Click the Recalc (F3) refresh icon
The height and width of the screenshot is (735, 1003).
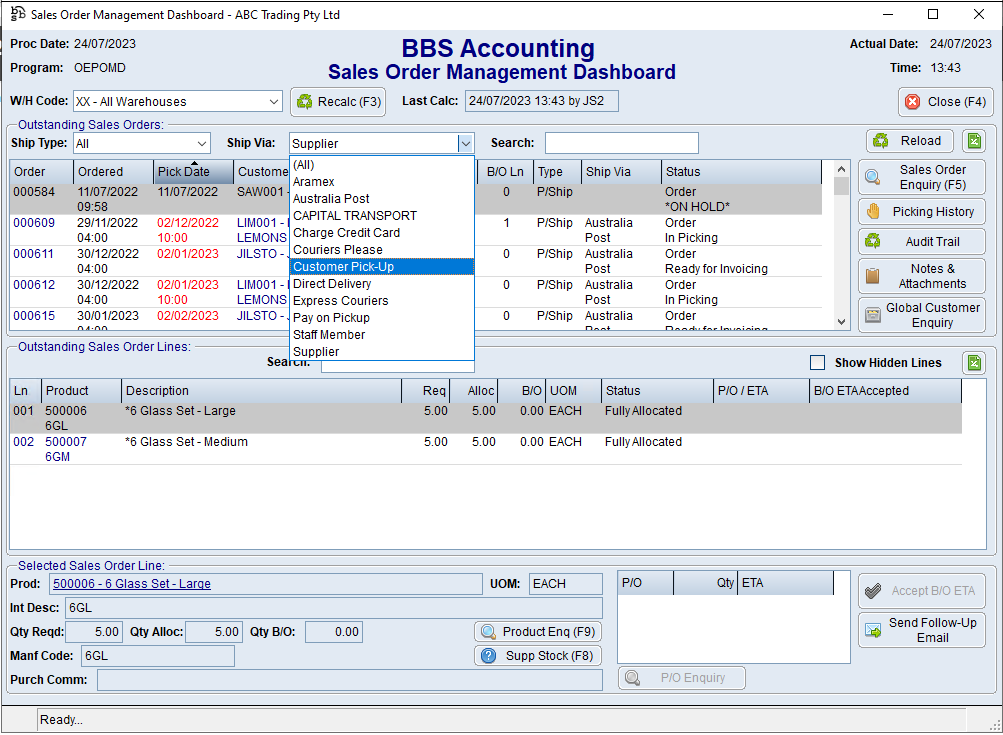[305, 101]
